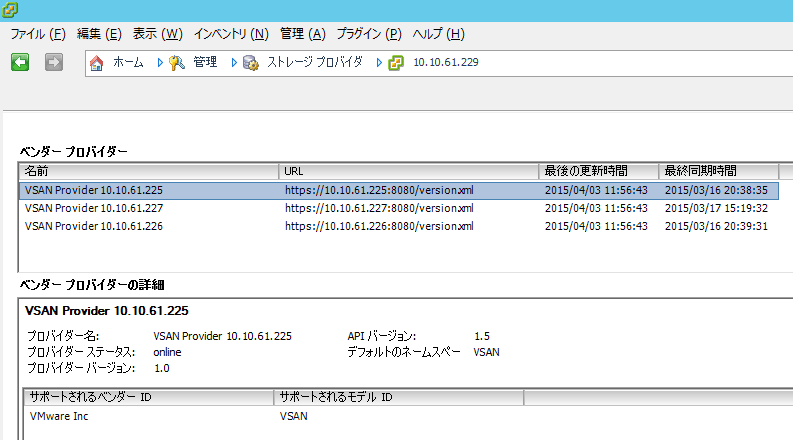Click the green Back navigation arrow

(20, 62)
